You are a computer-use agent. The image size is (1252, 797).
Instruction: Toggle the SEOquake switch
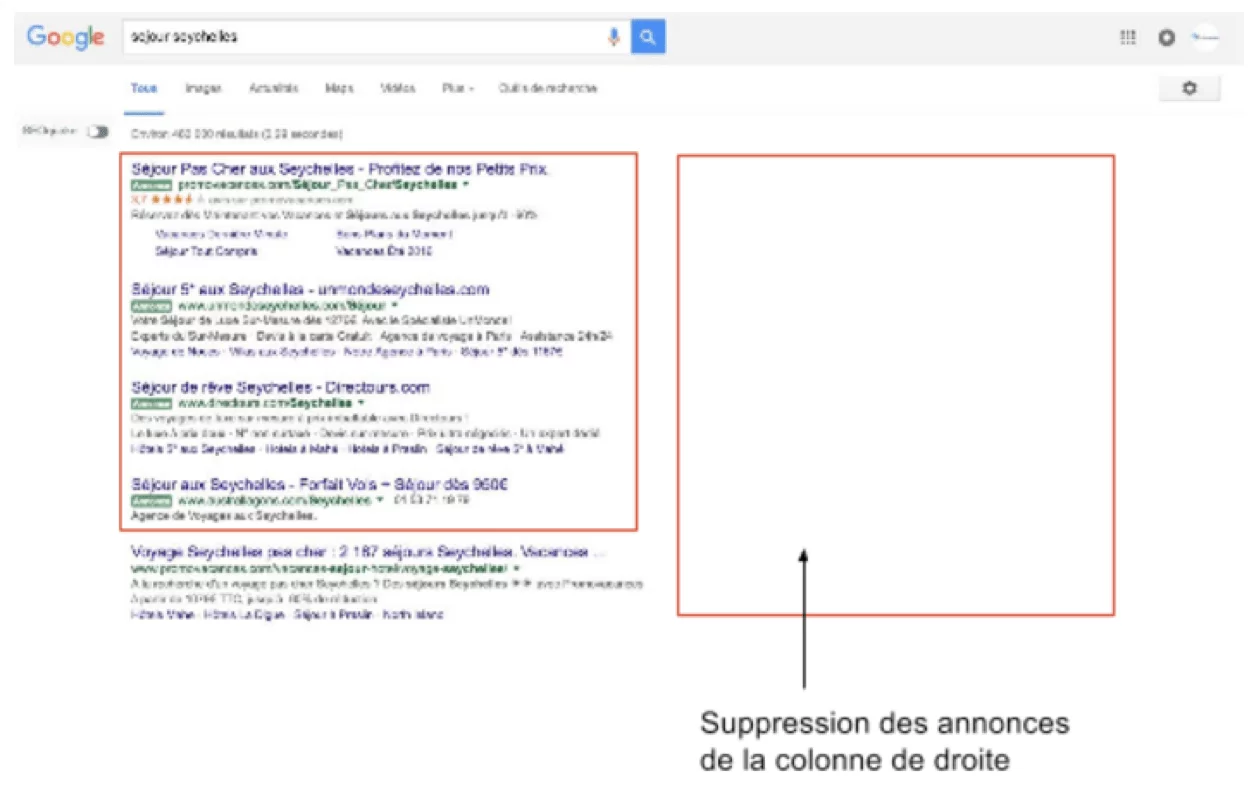[97, 132]
